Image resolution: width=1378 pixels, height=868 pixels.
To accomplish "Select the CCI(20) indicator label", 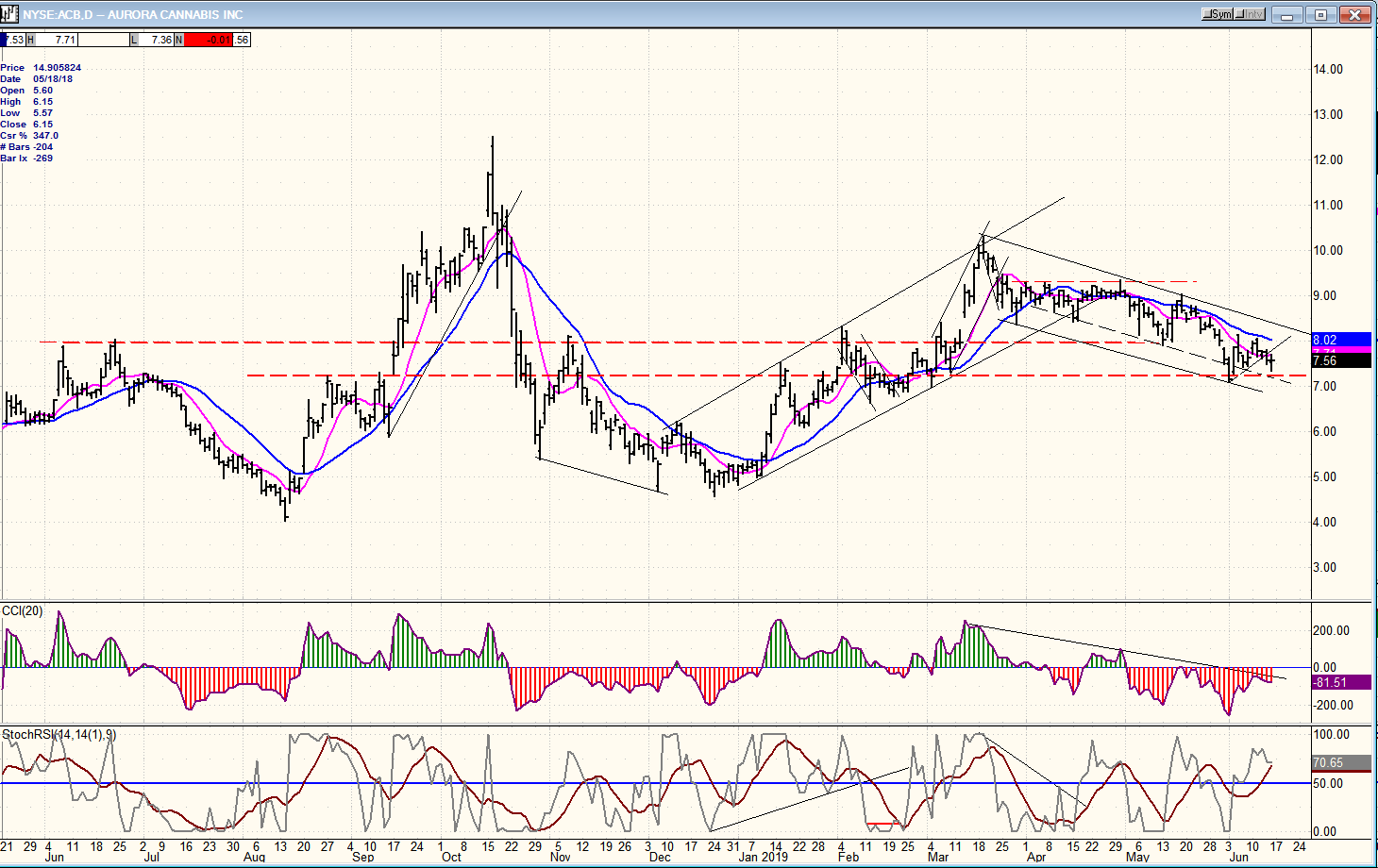I will pyautogui.click(x=23, y=610).
